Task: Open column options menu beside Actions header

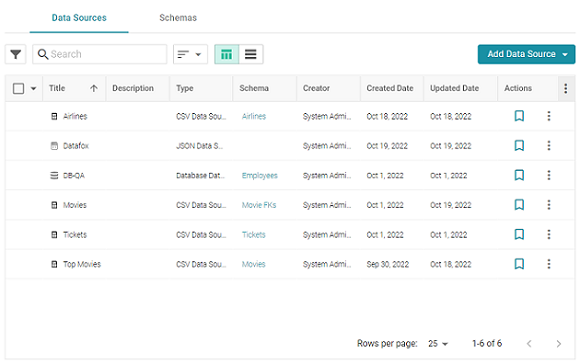Action: click(x=565, y=88)
